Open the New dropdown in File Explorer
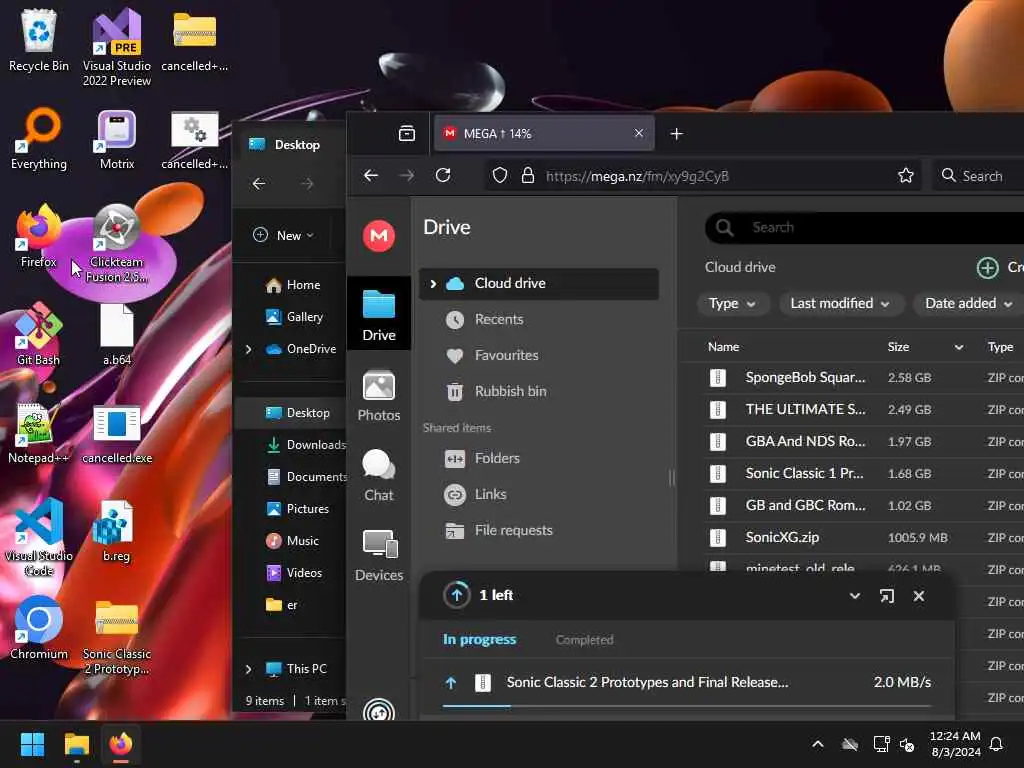The width and height of the screenshot is (1024, 768). pos(283,235)
